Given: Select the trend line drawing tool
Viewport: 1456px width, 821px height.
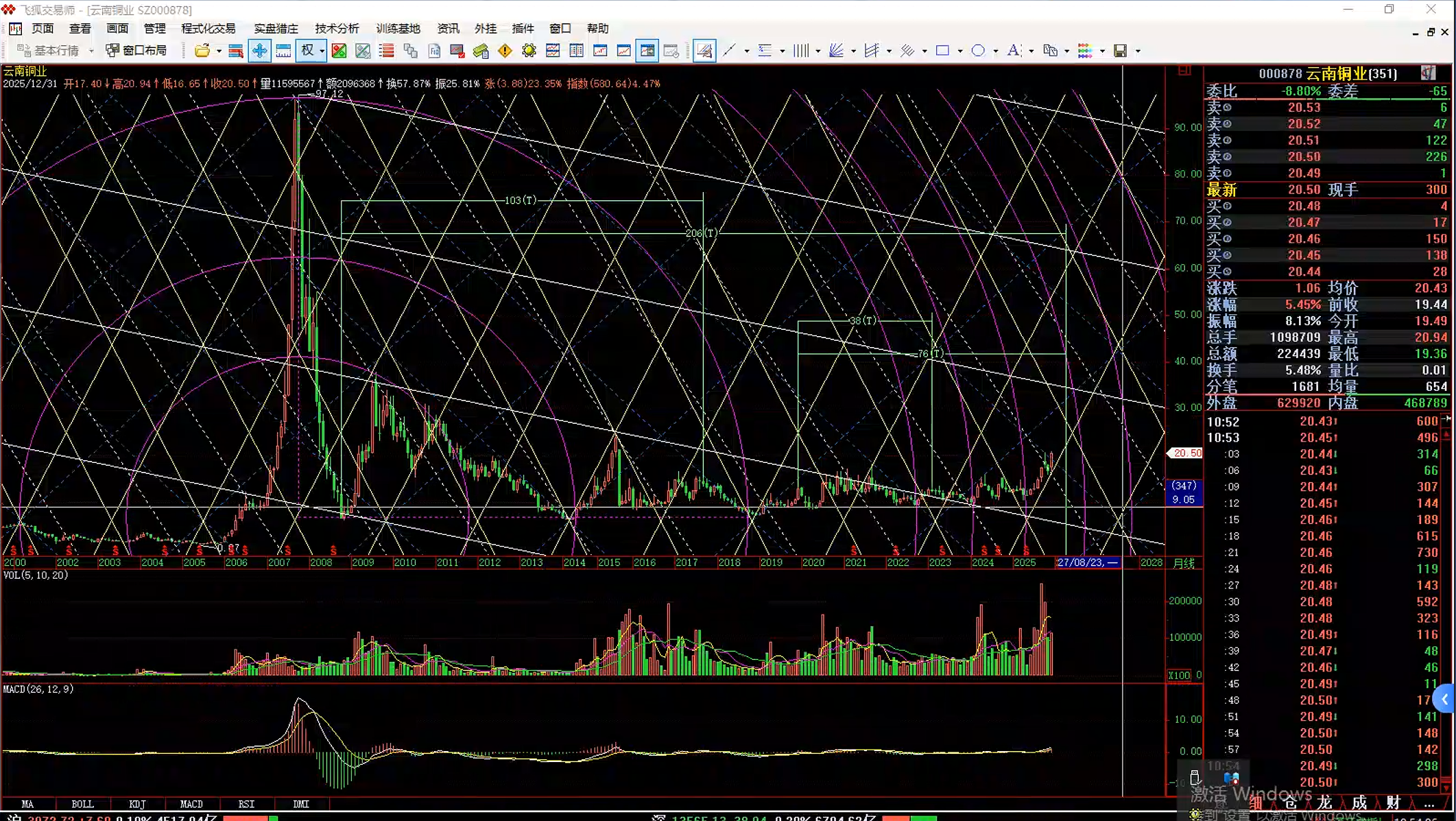Looking at the screenshot, I should (x=729, y=50).
